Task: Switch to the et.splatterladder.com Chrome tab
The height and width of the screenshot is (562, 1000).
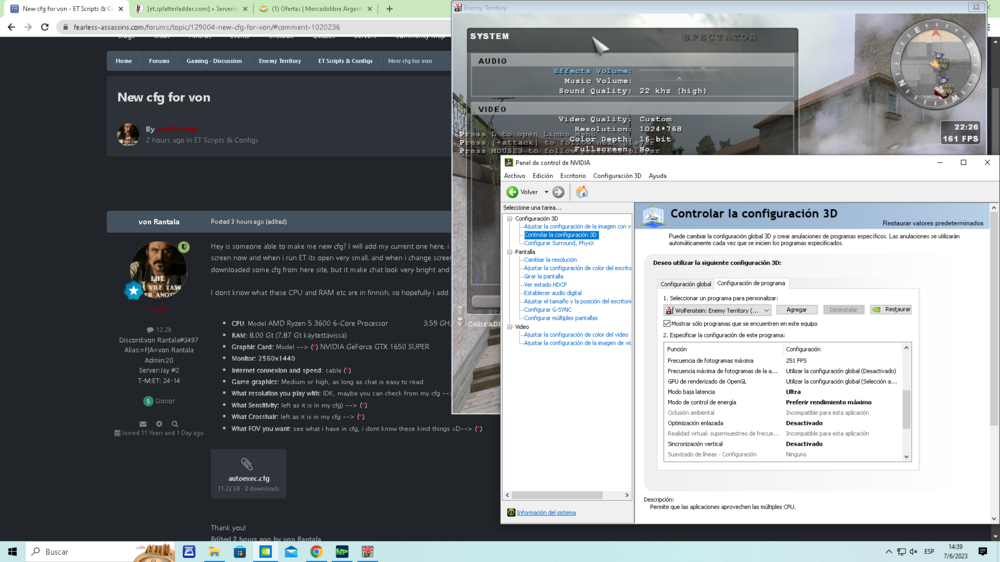Action: pyautogui.click(x=190, y=9)
